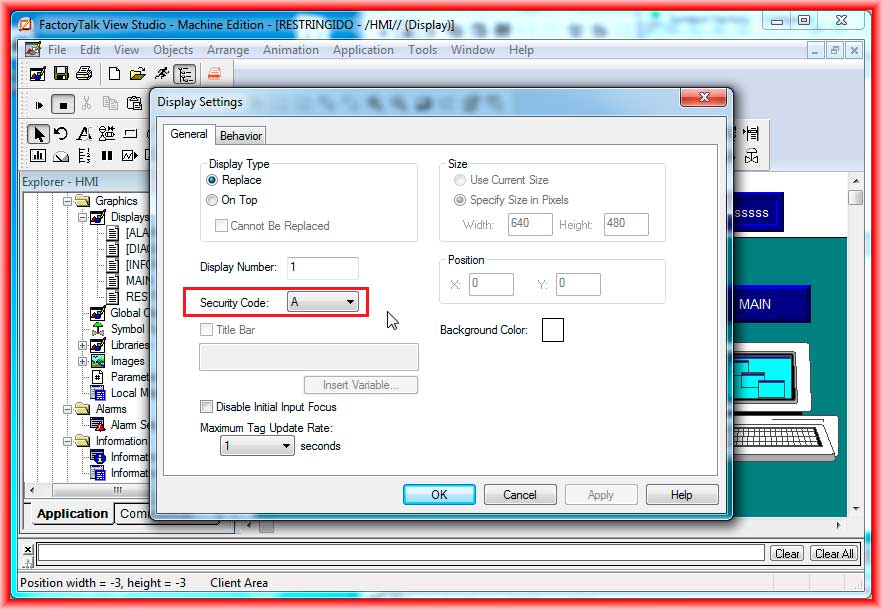Screen dimensions: 882x609
Task: Click the Cancel button
Action: tap(520, 494)
